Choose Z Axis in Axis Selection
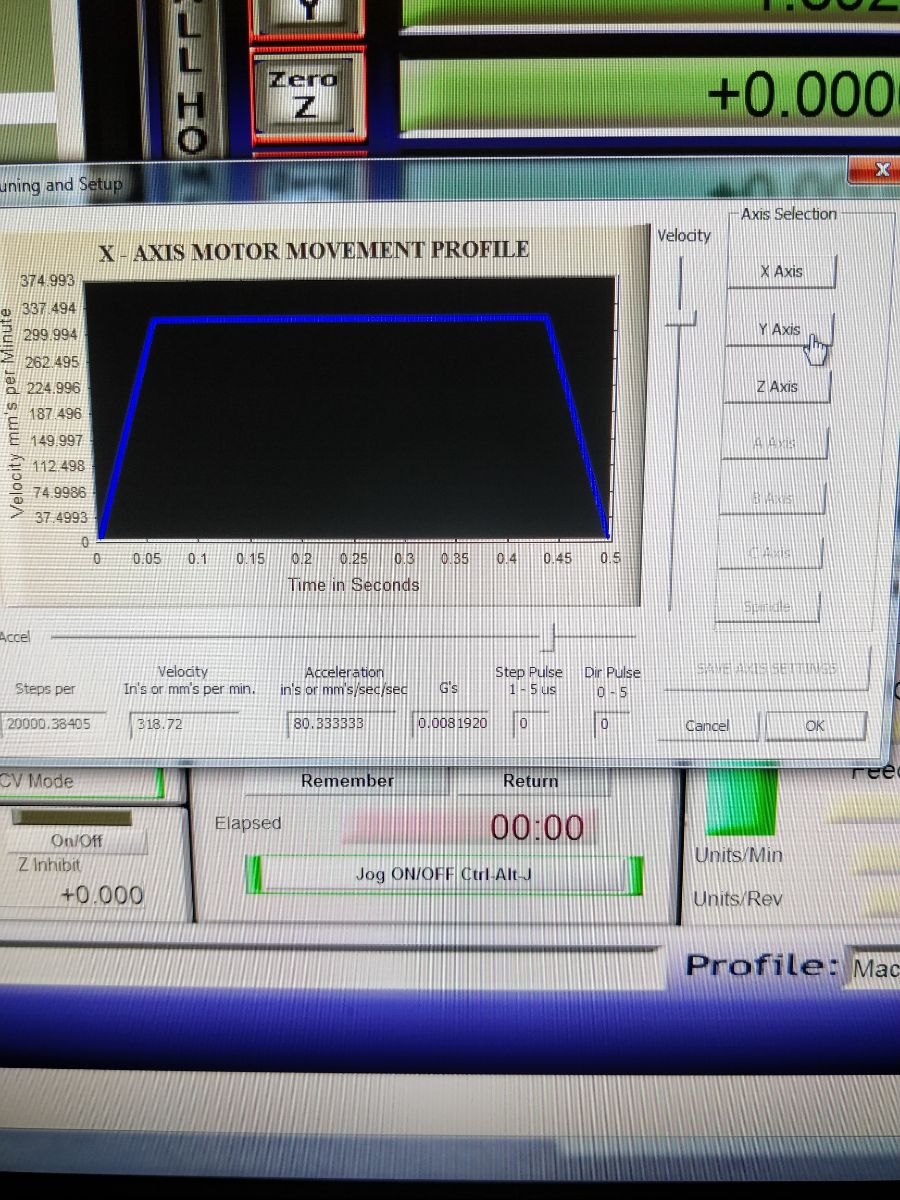 click(x=777, y=386)
